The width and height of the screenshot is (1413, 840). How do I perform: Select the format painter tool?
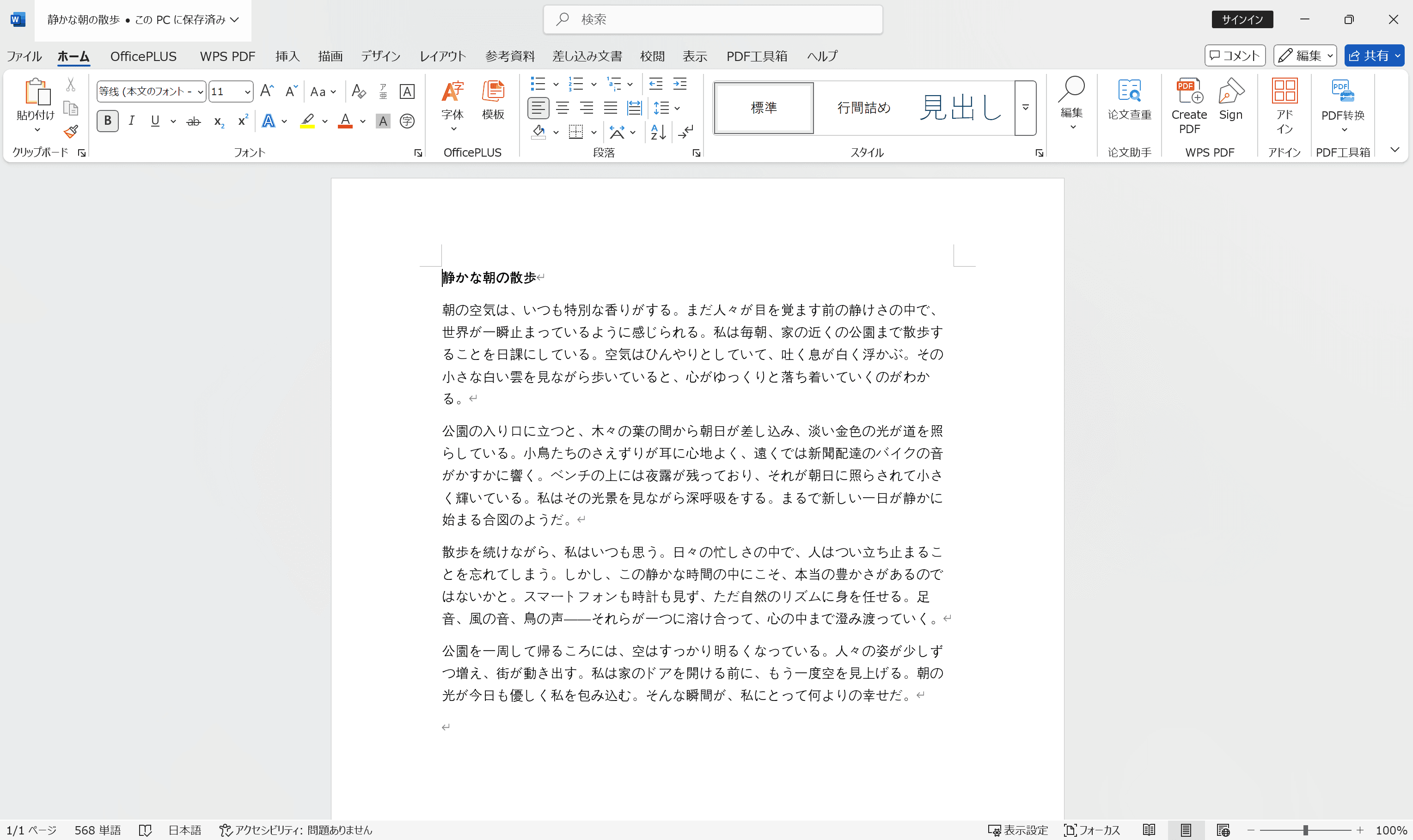click(70, 131)
